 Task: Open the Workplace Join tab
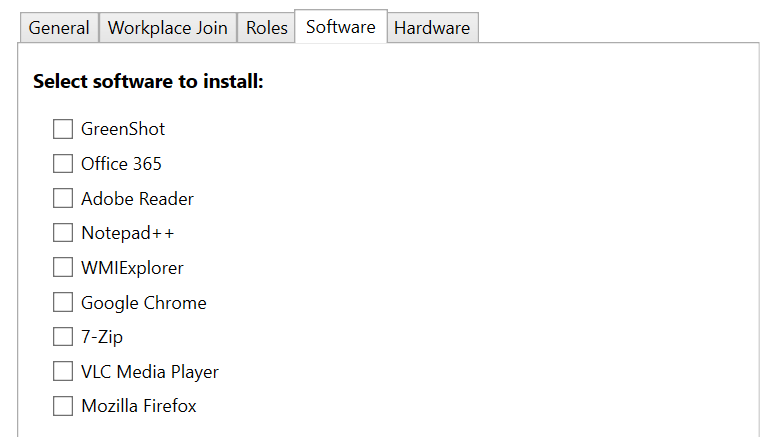click(x=168, y=28)
